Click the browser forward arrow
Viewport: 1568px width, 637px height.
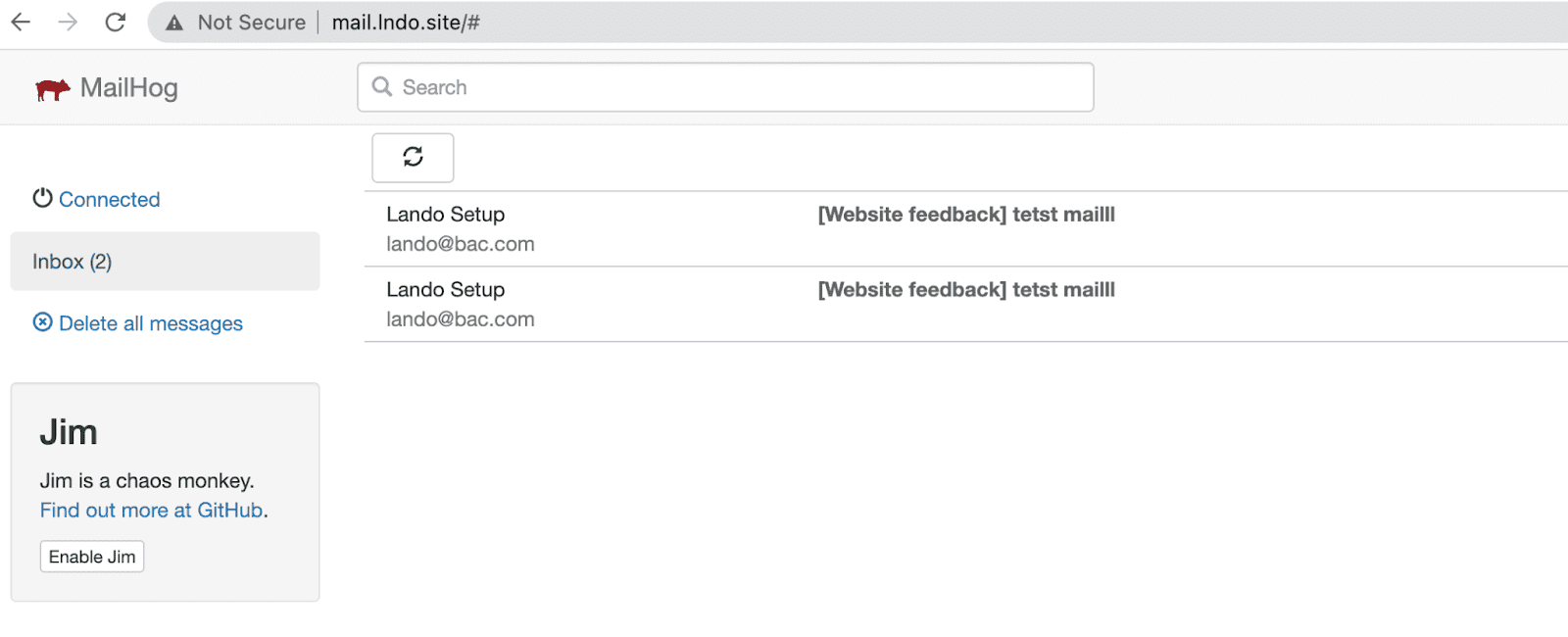pyautogui.click(x=68, y=23)
